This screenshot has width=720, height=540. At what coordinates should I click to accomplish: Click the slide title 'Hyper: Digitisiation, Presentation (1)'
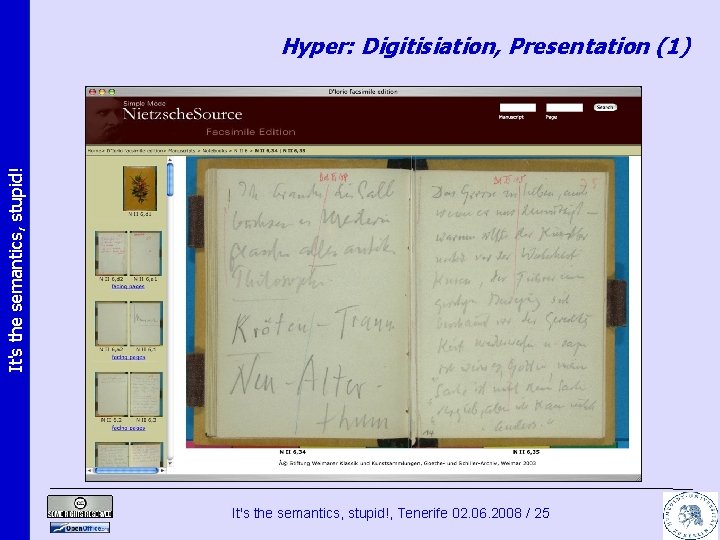tap(486, 47)
